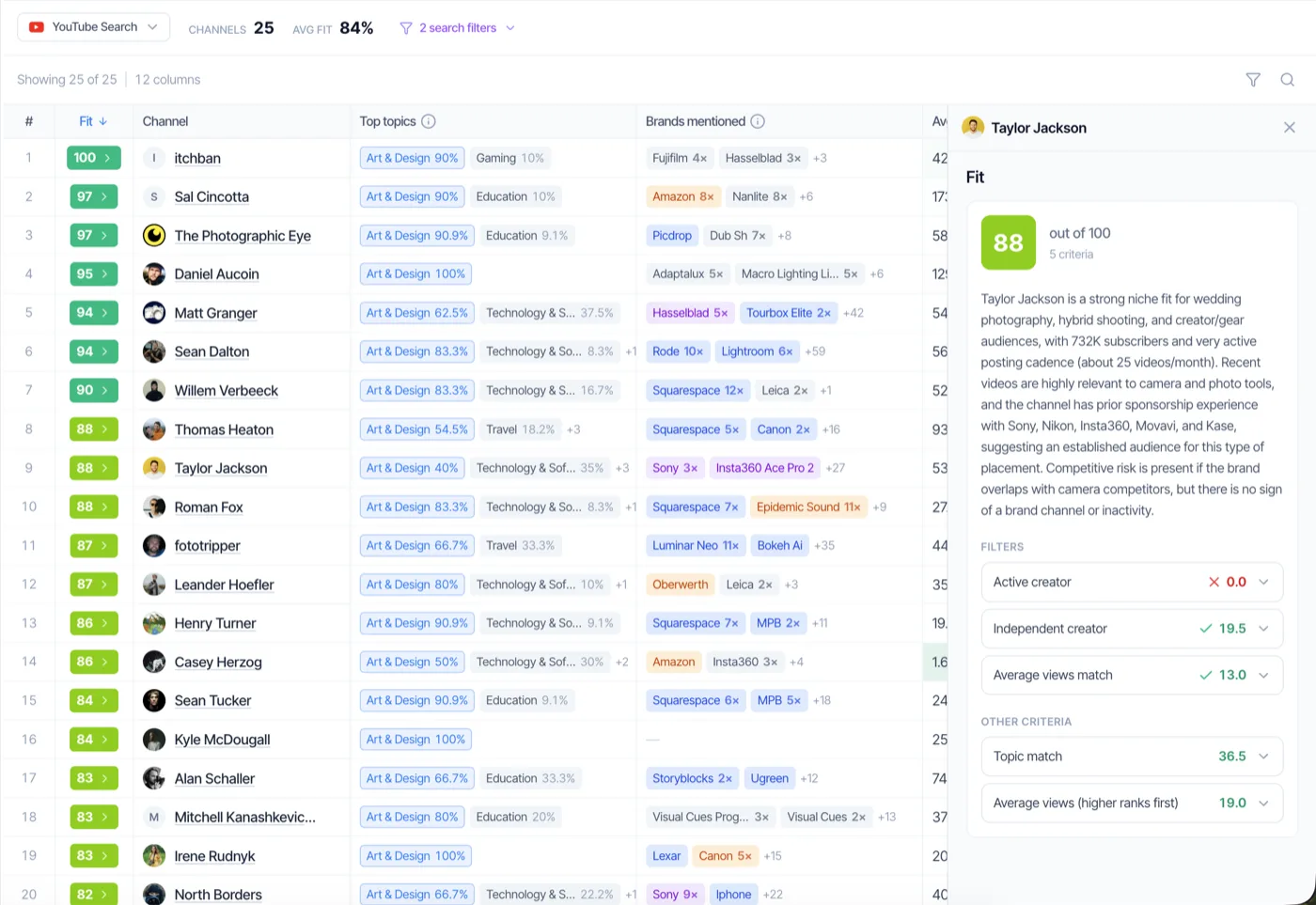1316x905 pixels.
Task: Click Epidemic Sound 11× brand tag
Action: (x=808, y=507)
